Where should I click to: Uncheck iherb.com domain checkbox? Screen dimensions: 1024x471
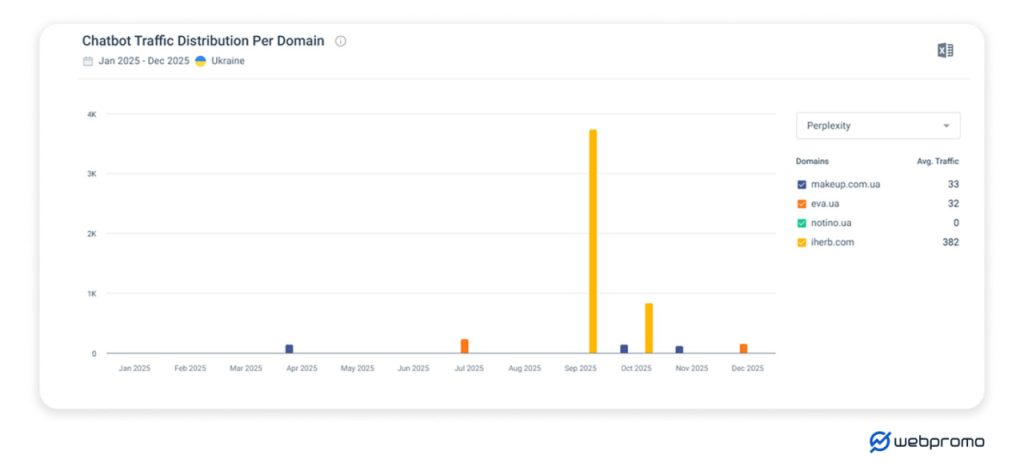coord(801,242)
